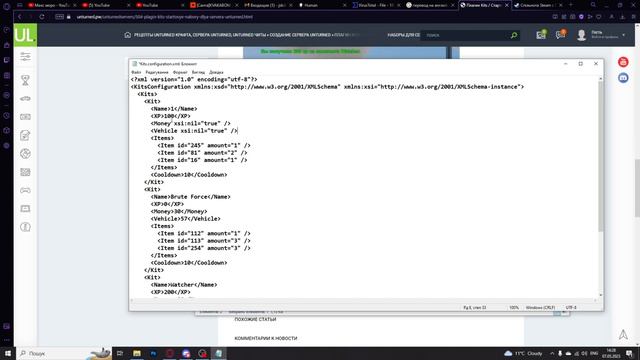Click the Windows (CRLF) status bar entry

[x=540, y=307]
